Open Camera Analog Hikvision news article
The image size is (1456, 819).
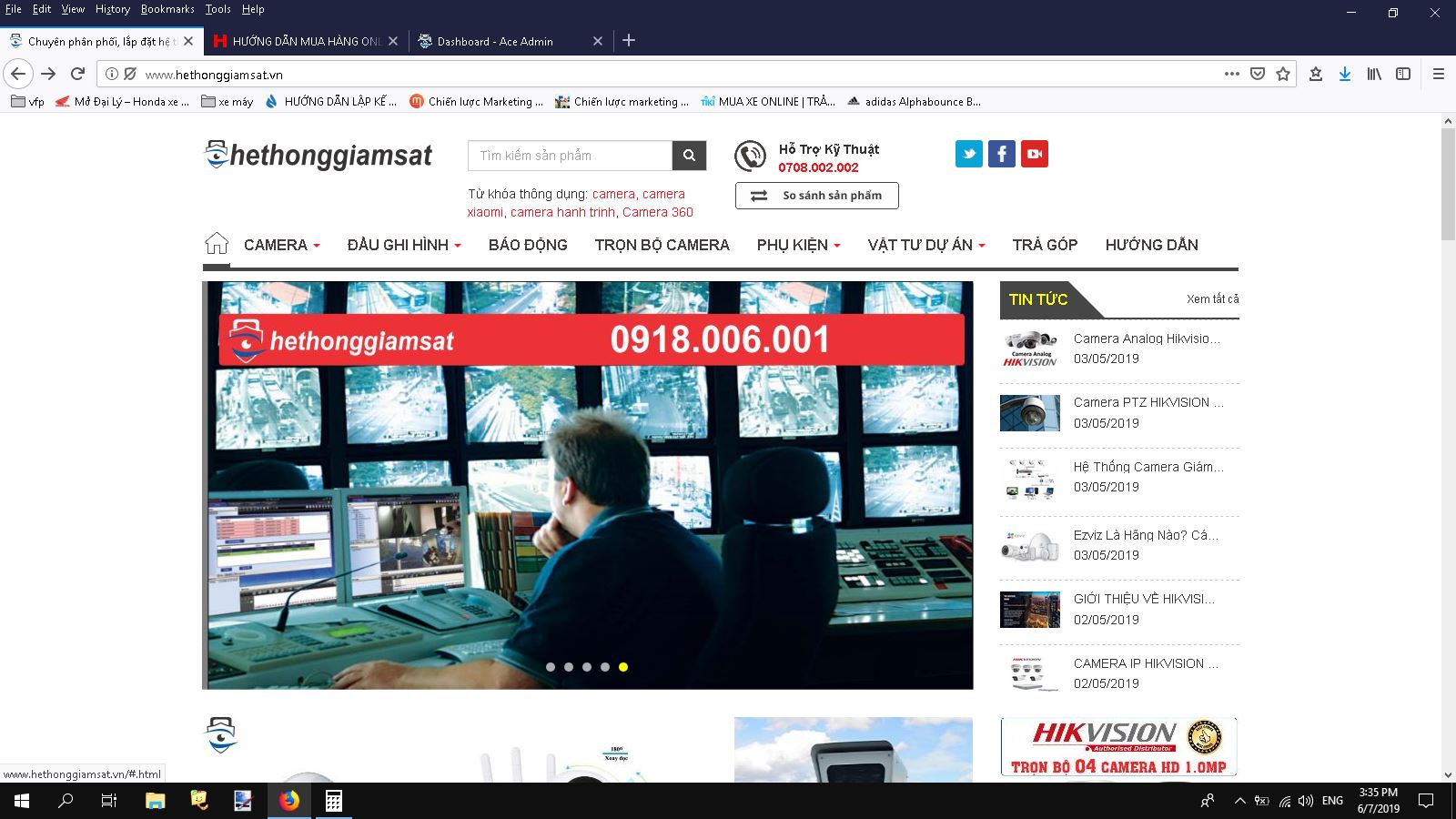(1147, 339)
